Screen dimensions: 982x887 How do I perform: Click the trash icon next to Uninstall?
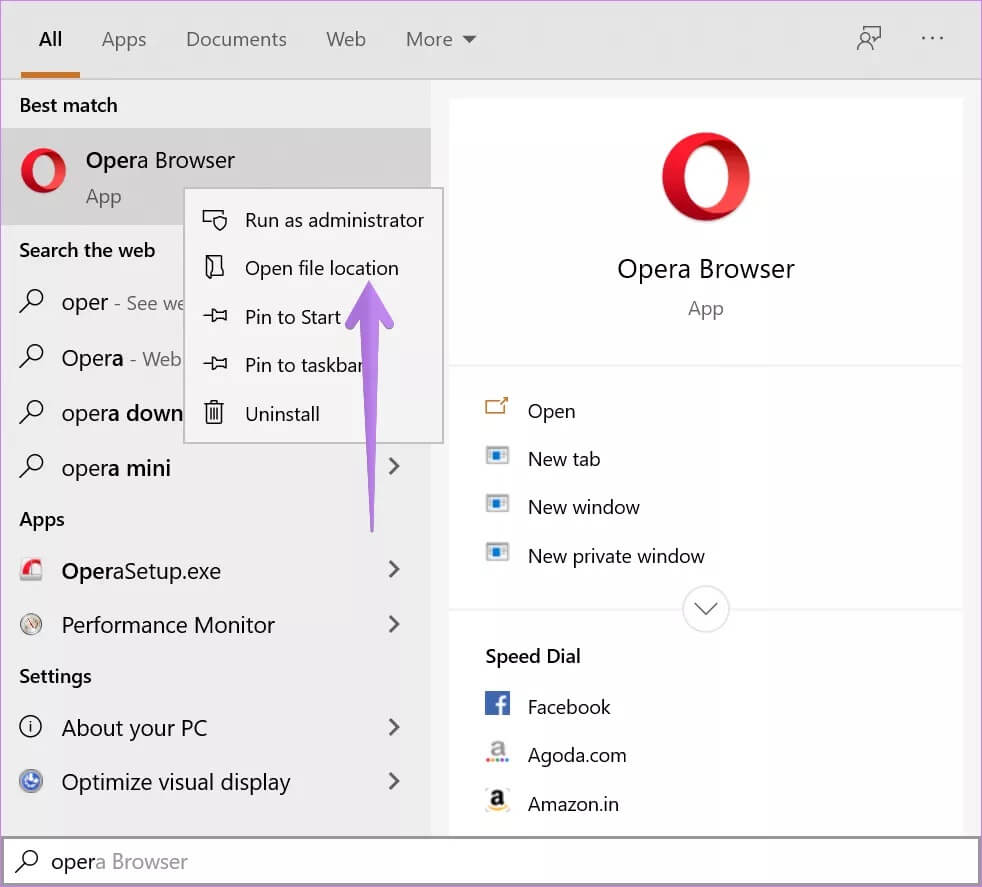coord(214,412)
